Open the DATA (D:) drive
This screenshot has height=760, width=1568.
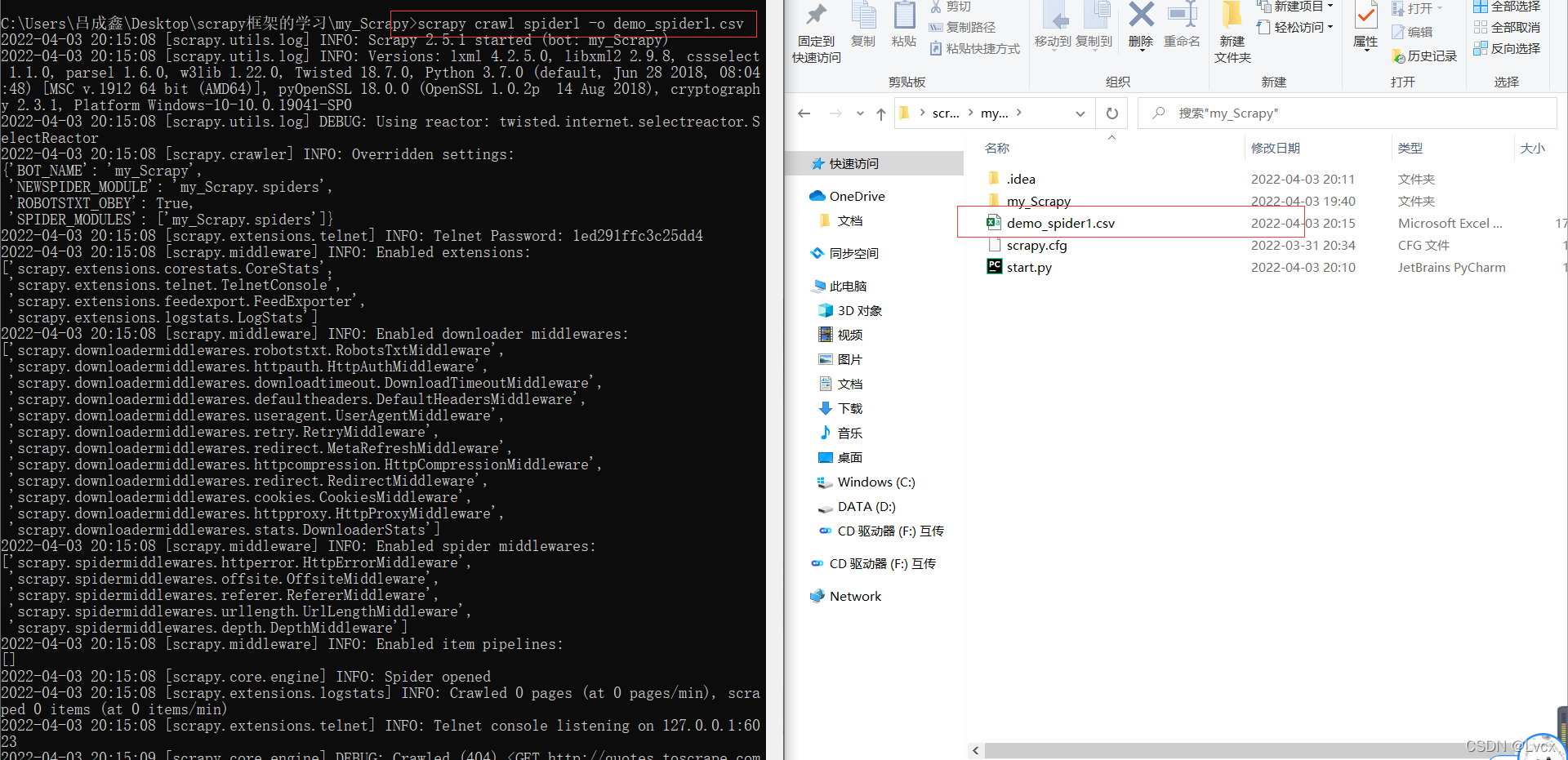pyautogui.click(x=866, y=506)
